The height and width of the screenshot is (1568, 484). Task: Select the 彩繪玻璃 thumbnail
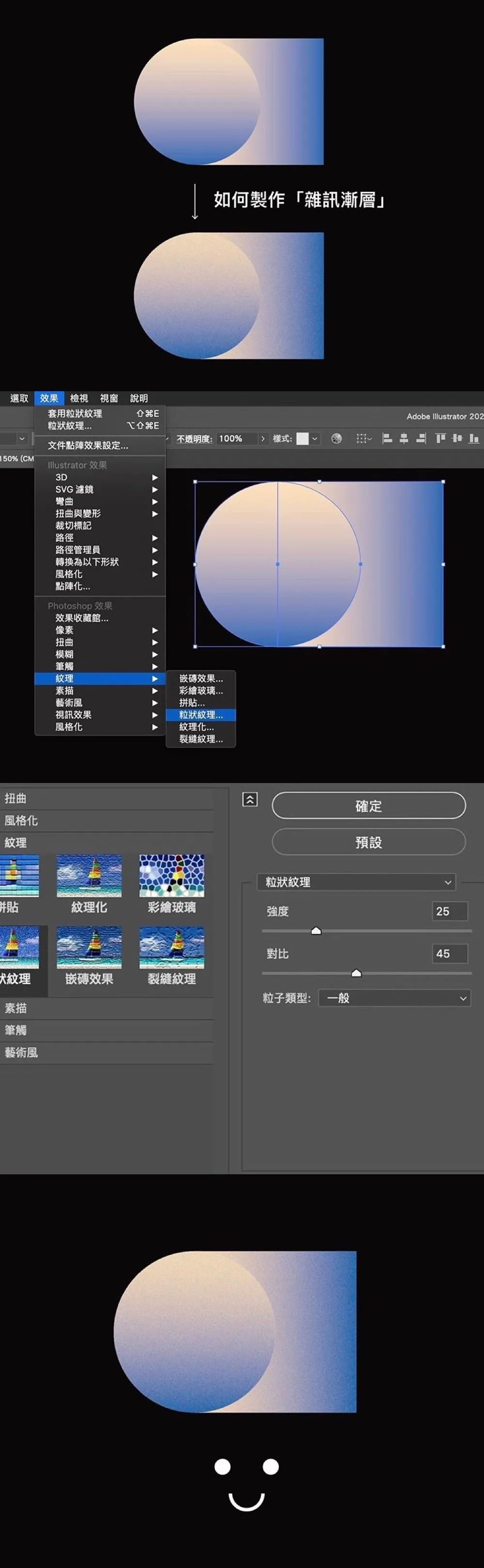pos(171,876)
